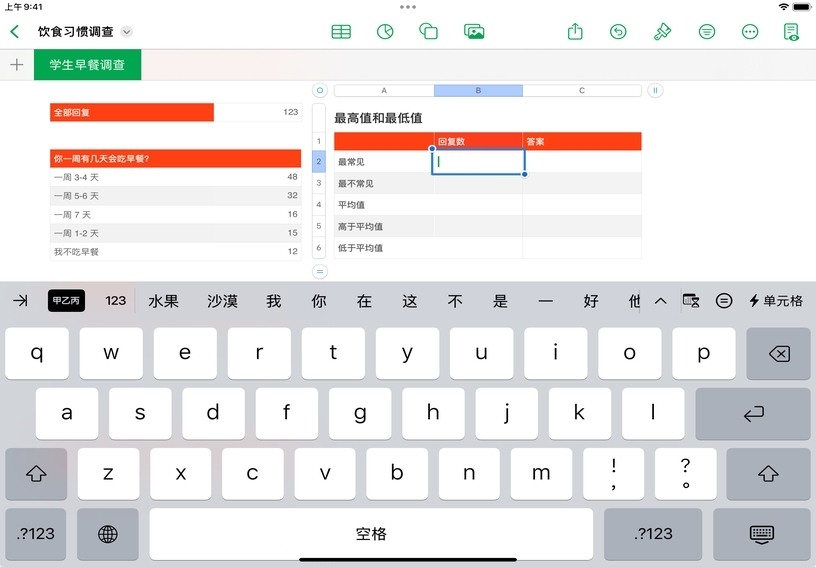Select the 学生早餐调查 sheet tab
The image size is (816, 567).
[x=87, y=65]
